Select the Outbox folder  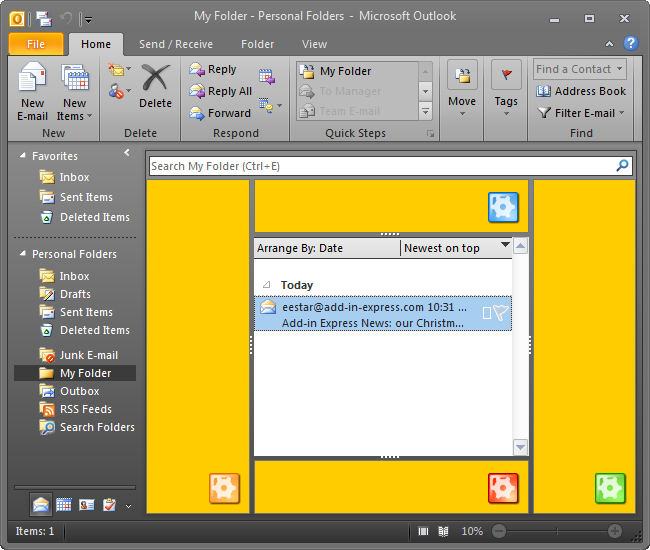pos(69,391)
